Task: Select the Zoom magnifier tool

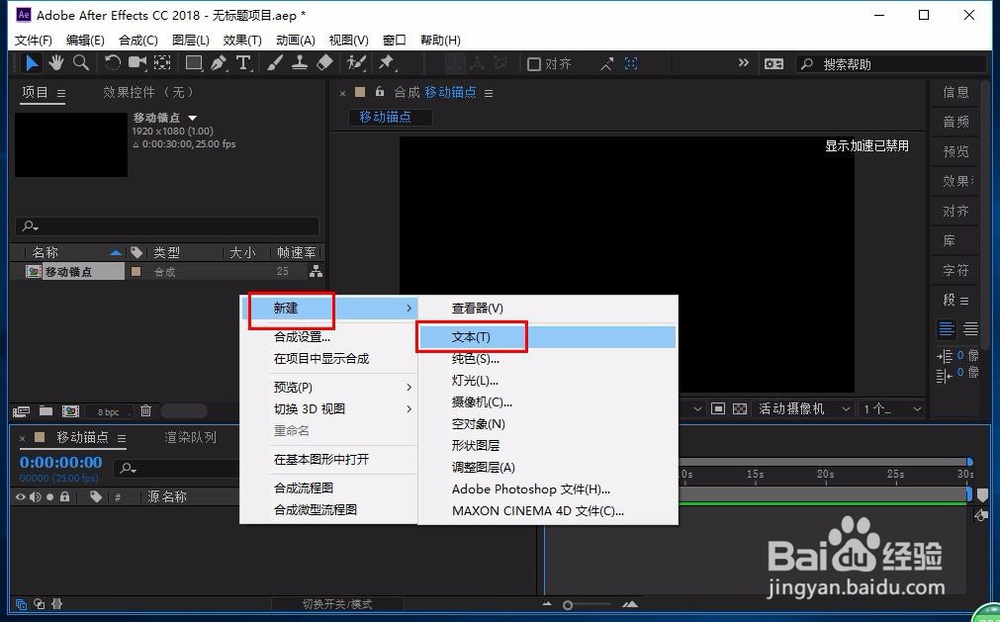Action: click(80, 63)
